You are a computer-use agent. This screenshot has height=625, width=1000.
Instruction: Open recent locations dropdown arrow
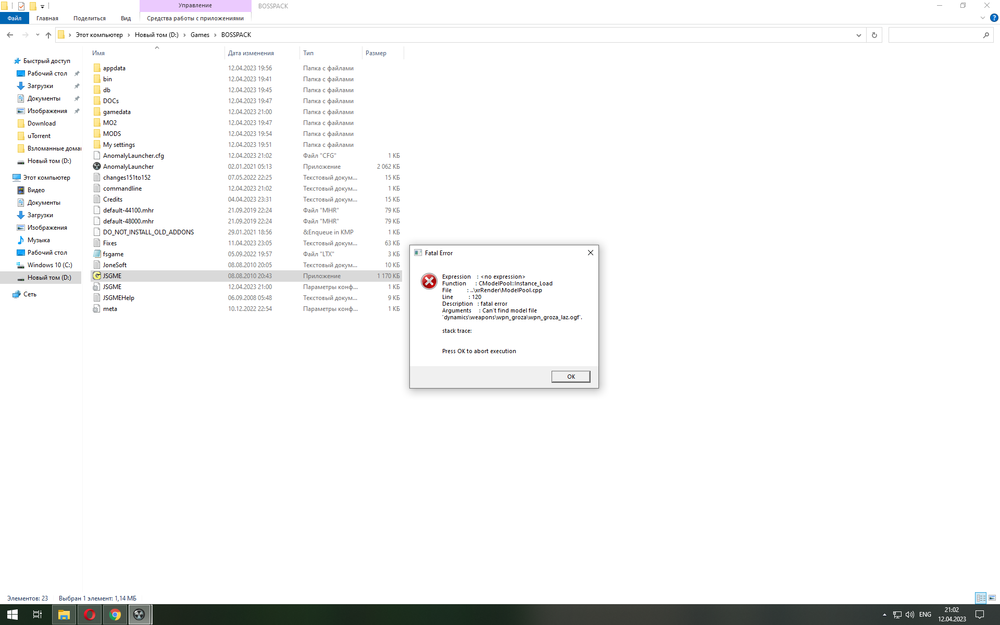(x=37, y=35)
